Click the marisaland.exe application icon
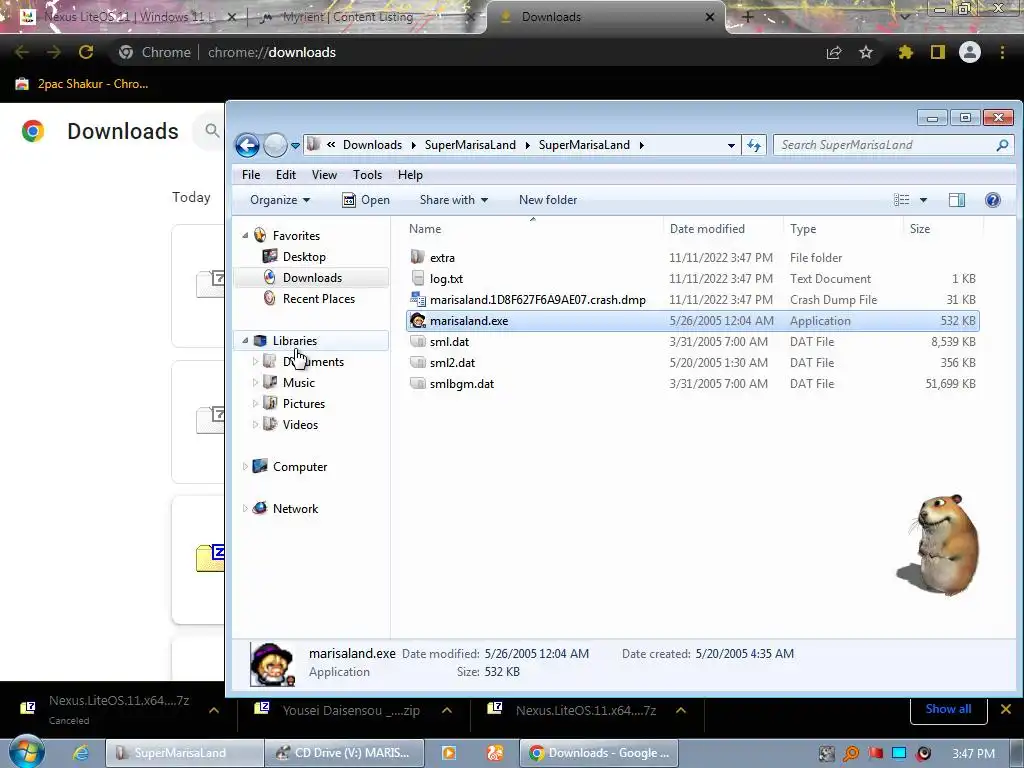 point(418,321)
